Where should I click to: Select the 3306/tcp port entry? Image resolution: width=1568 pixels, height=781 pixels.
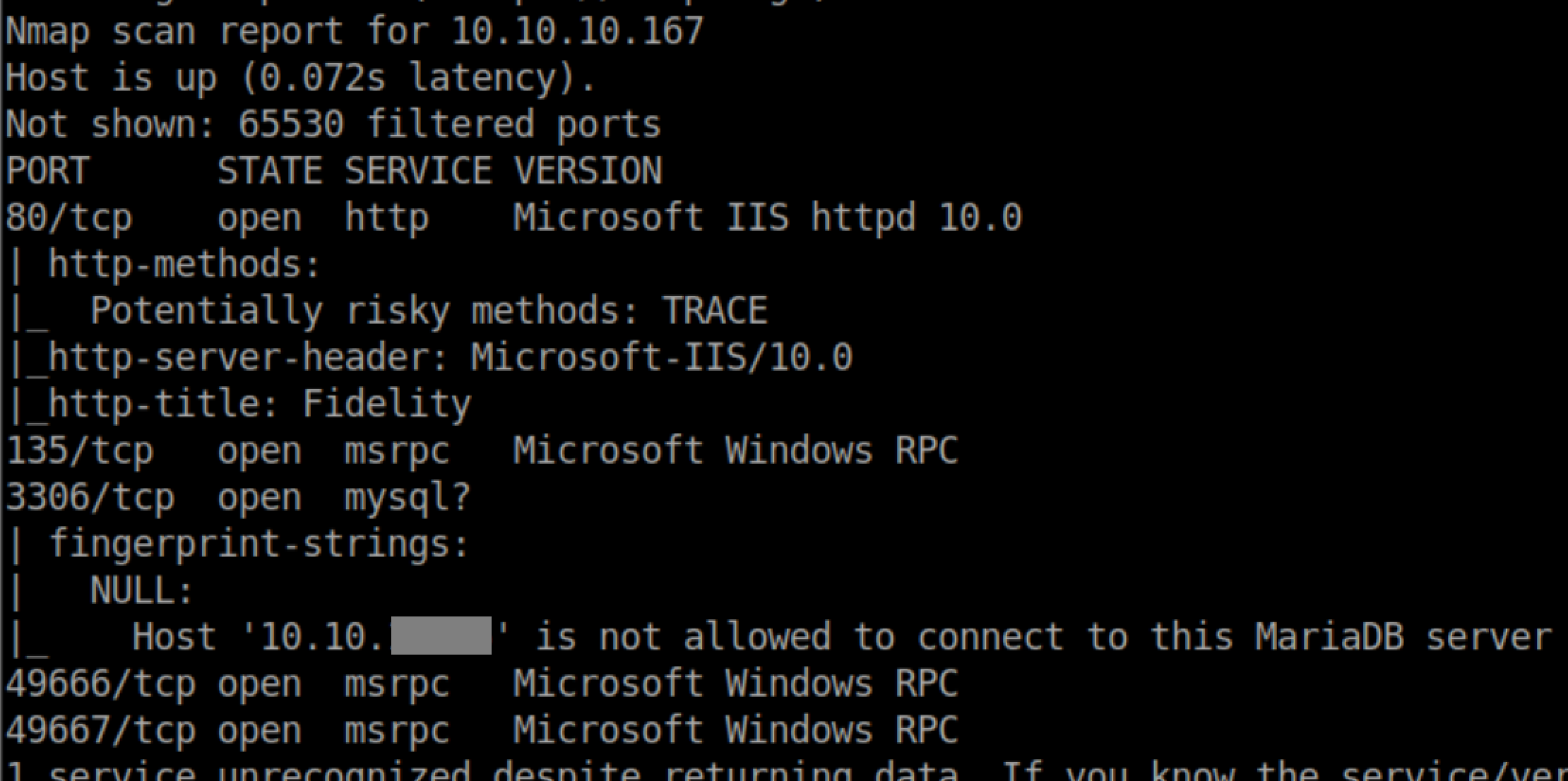point(90,497)
